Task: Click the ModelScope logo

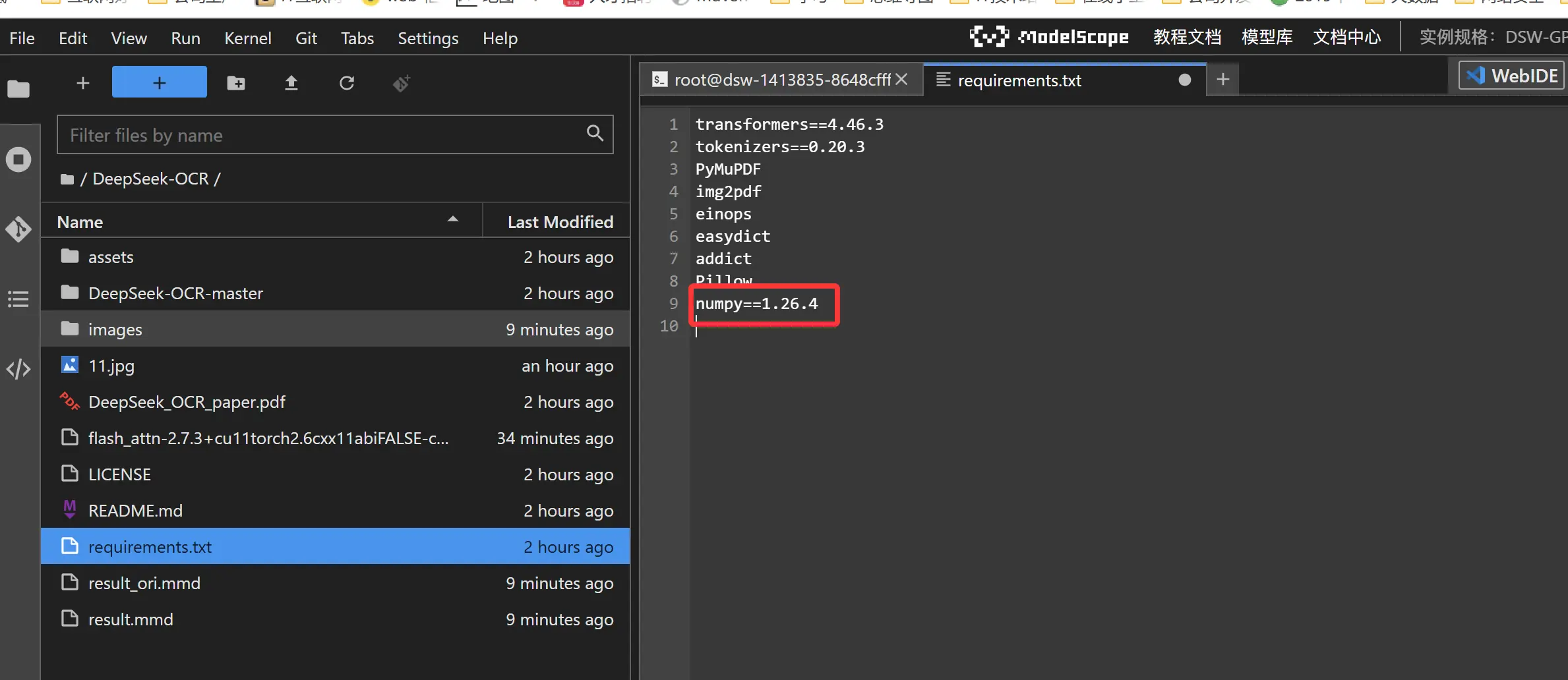Action: 1049,37
